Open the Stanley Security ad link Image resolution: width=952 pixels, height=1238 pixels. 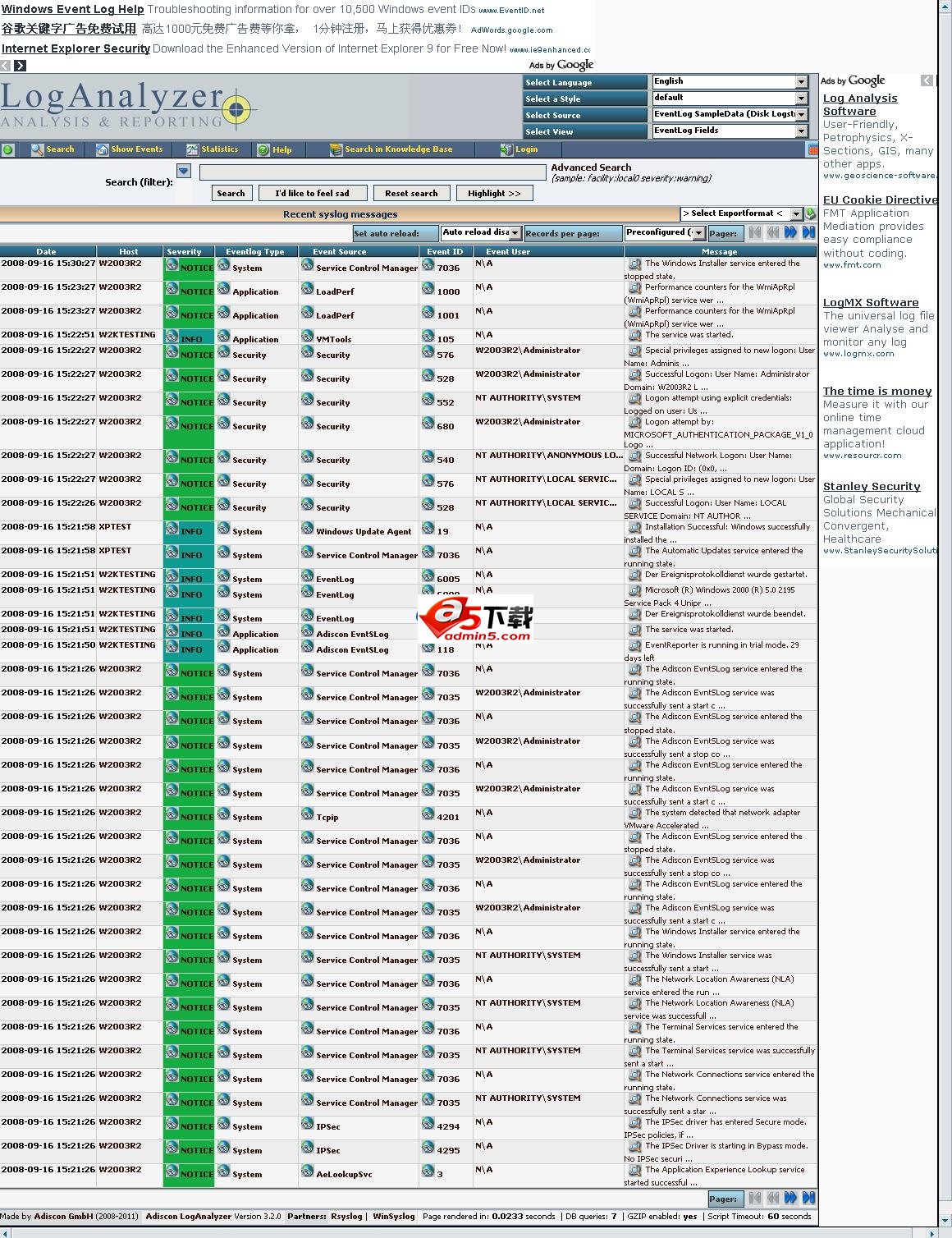pyautogui.click(x=872, y=487)
